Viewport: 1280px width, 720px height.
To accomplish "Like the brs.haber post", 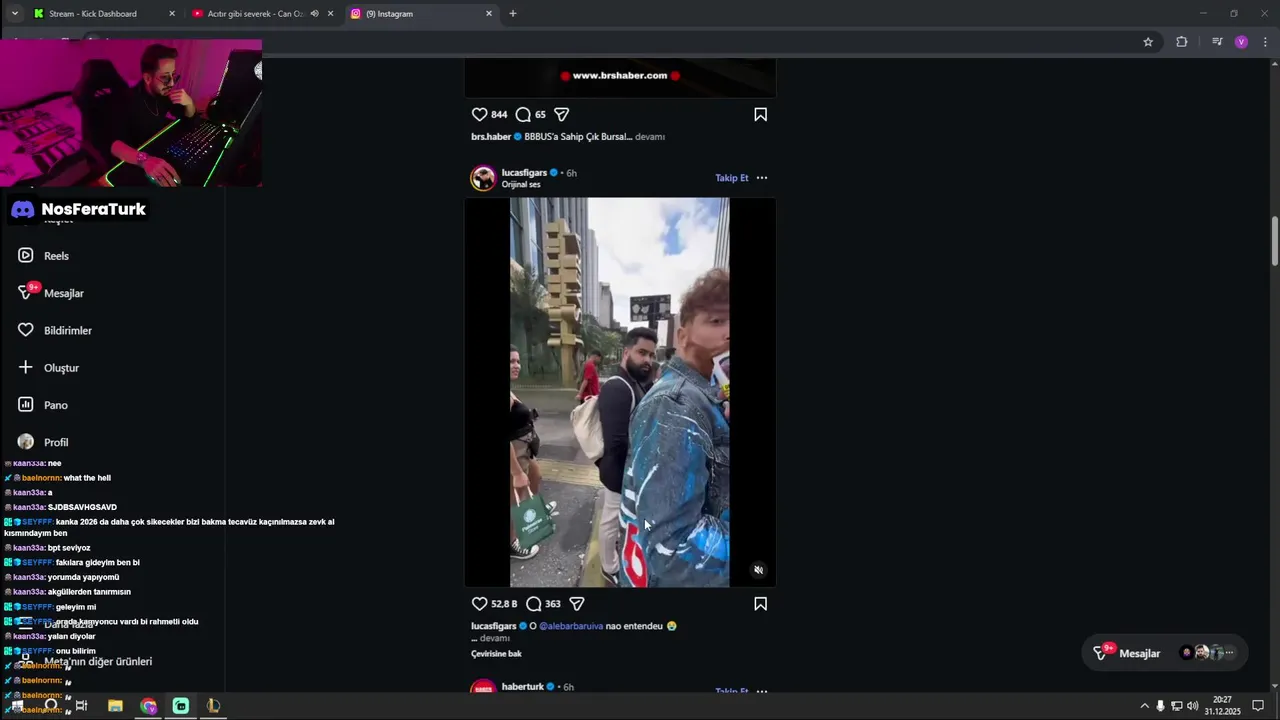I will (x=479, y=114).
